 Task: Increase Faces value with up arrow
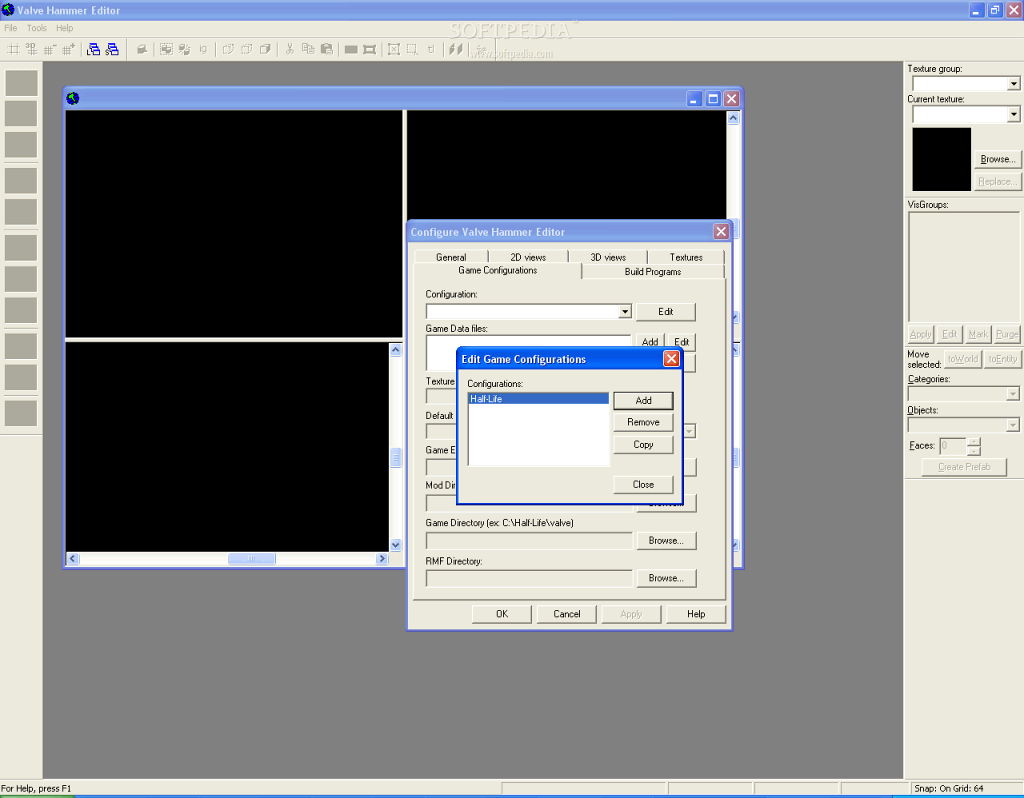[974, 442]
